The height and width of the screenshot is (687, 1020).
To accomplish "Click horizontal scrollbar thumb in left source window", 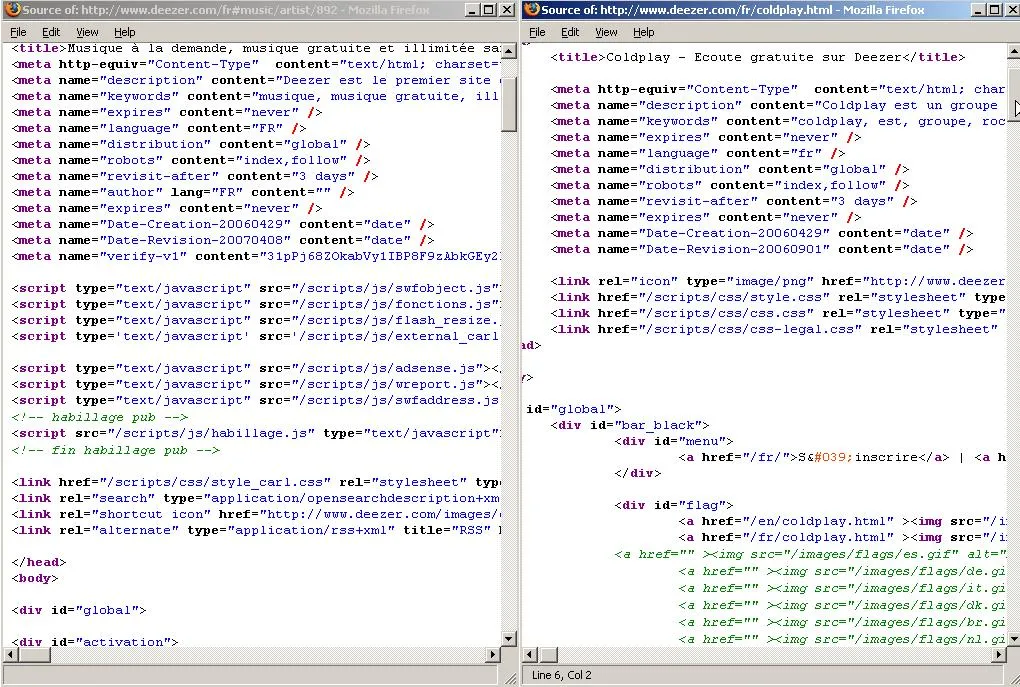I will 34,654.
